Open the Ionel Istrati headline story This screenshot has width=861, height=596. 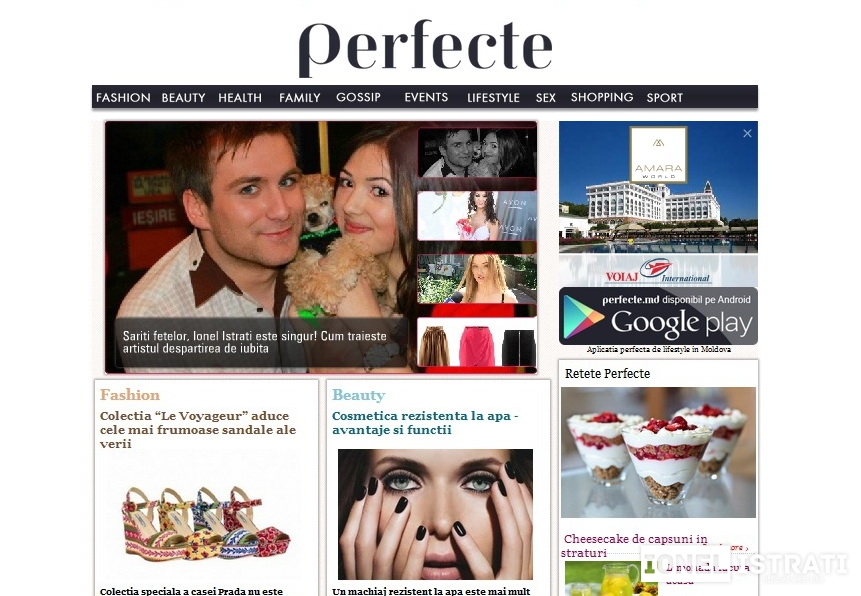254,342
